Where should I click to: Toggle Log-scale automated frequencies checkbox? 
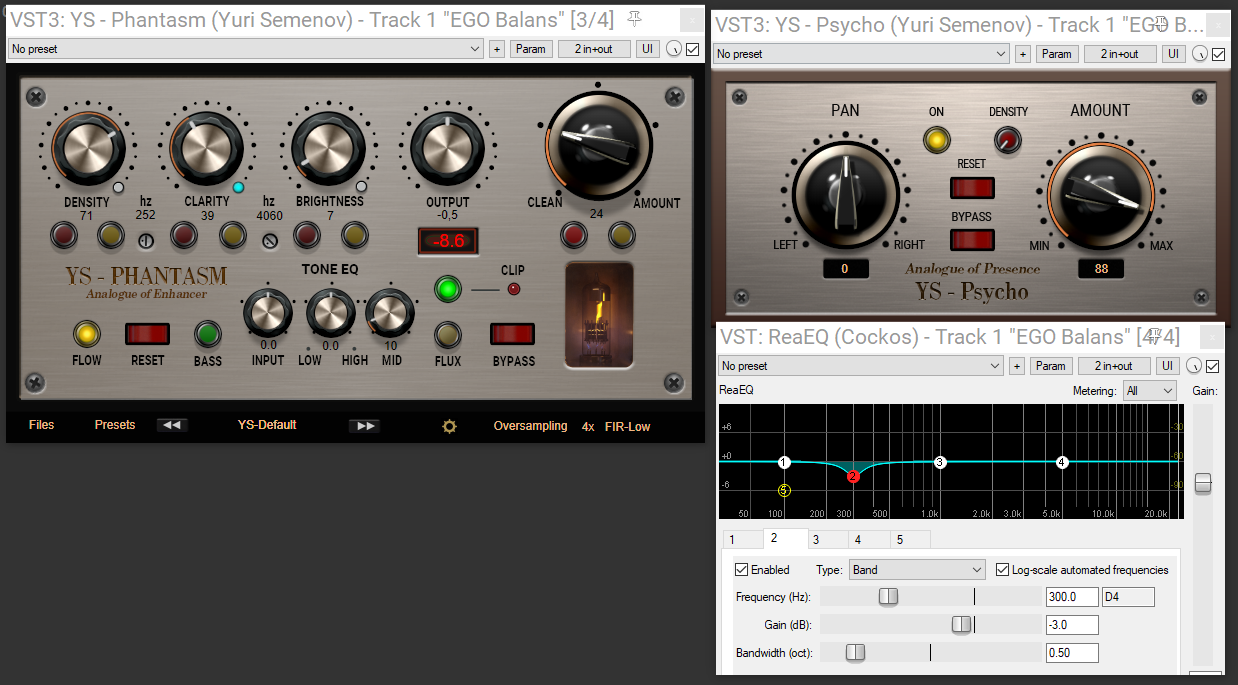[1003, 570]
